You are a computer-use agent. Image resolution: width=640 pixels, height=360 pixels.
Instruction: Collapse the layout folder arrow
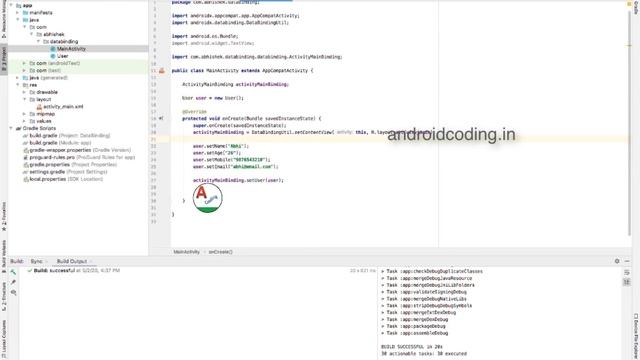pyautogui.click(x=24, y=99)
